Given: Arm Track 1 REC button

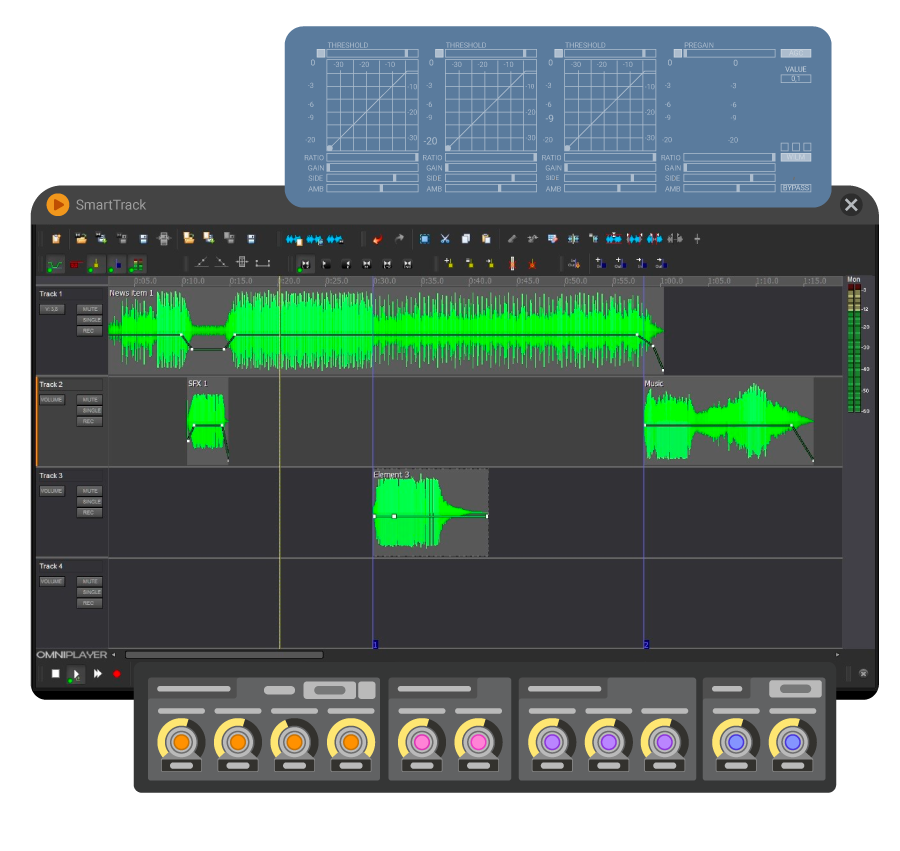Looking at the screenshot, I should (x=90, y=331).
